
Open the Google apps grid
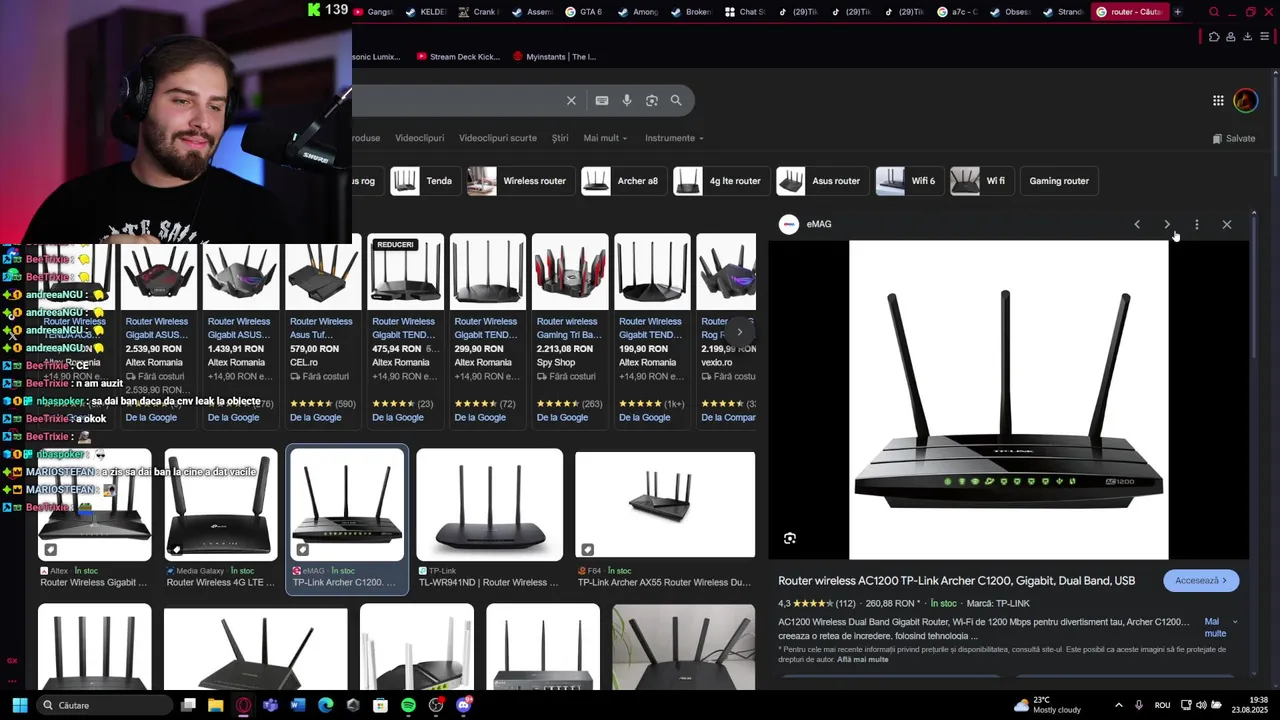pos(1218,100)
